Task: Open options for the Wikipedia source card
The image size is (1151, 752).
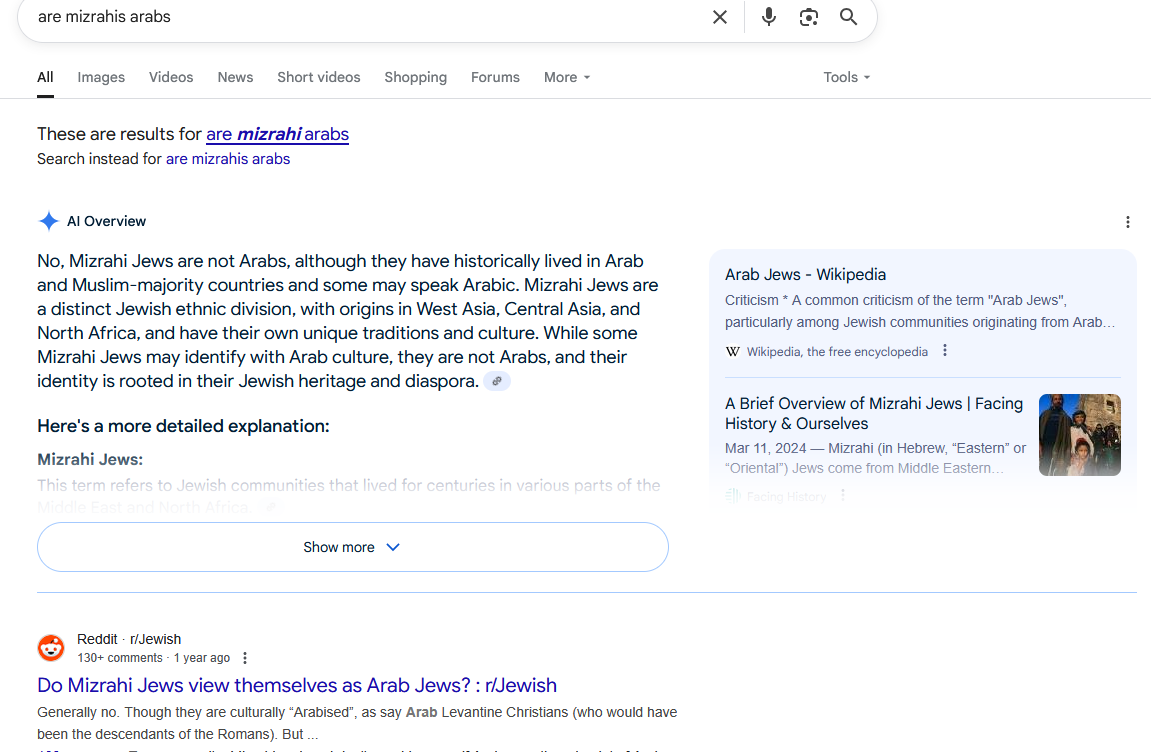Action: tap(945, 350)
